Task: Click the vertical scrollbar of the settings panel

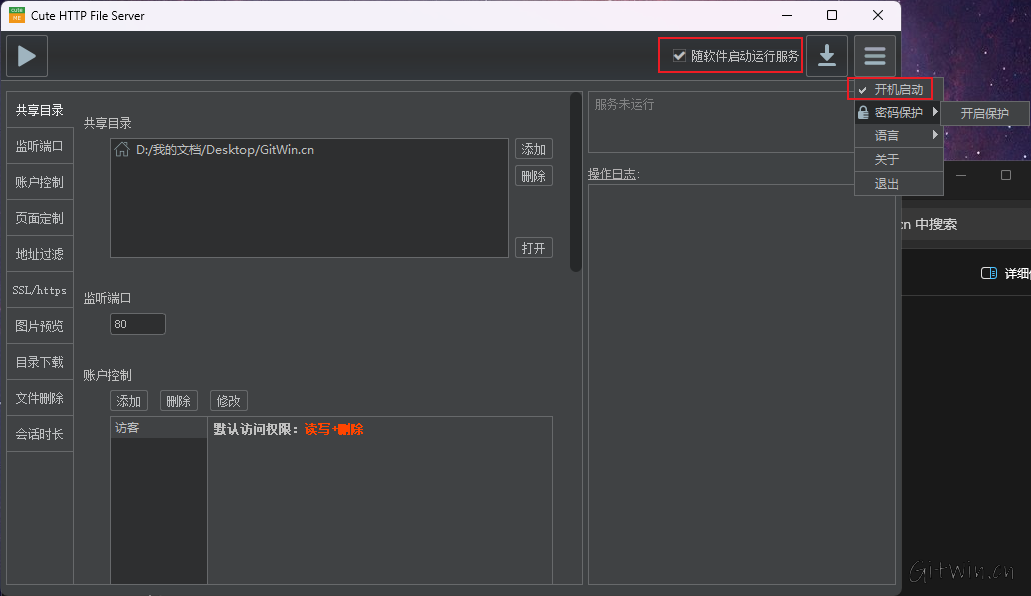Action: click(575, 180)
